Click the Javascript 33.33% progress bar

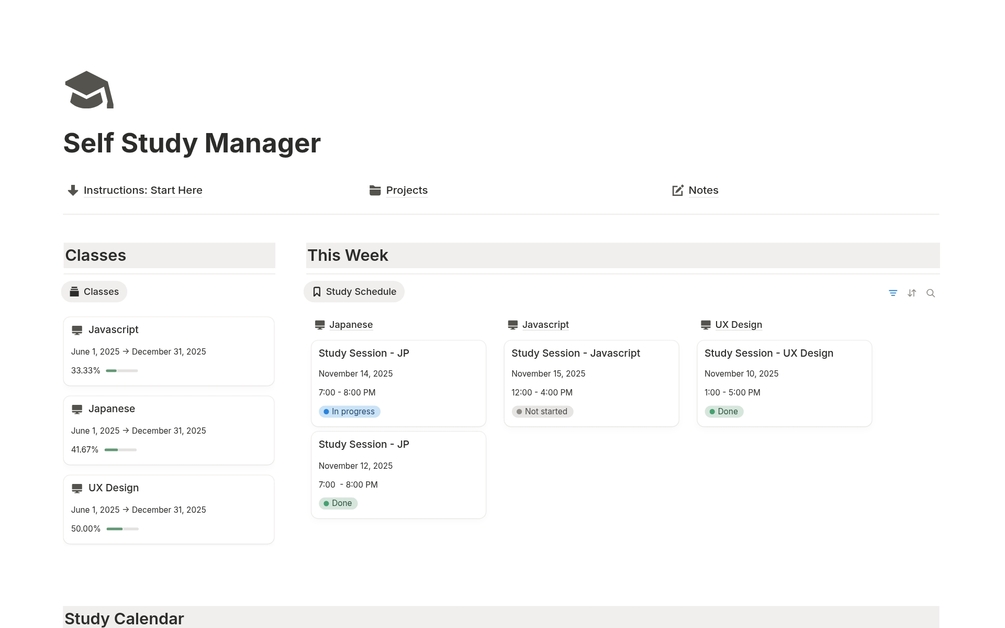pyautogui.click(x=122, y=370)
